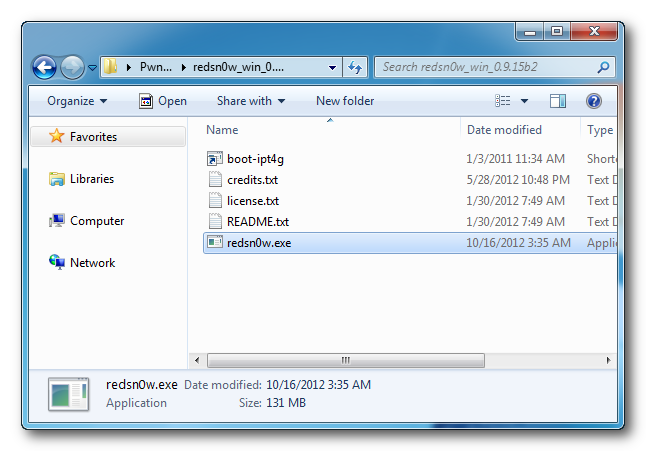The height and width of the screenshot is (451, 646).
Task: Sort by the Date modified column header
Action: [504, 130]
